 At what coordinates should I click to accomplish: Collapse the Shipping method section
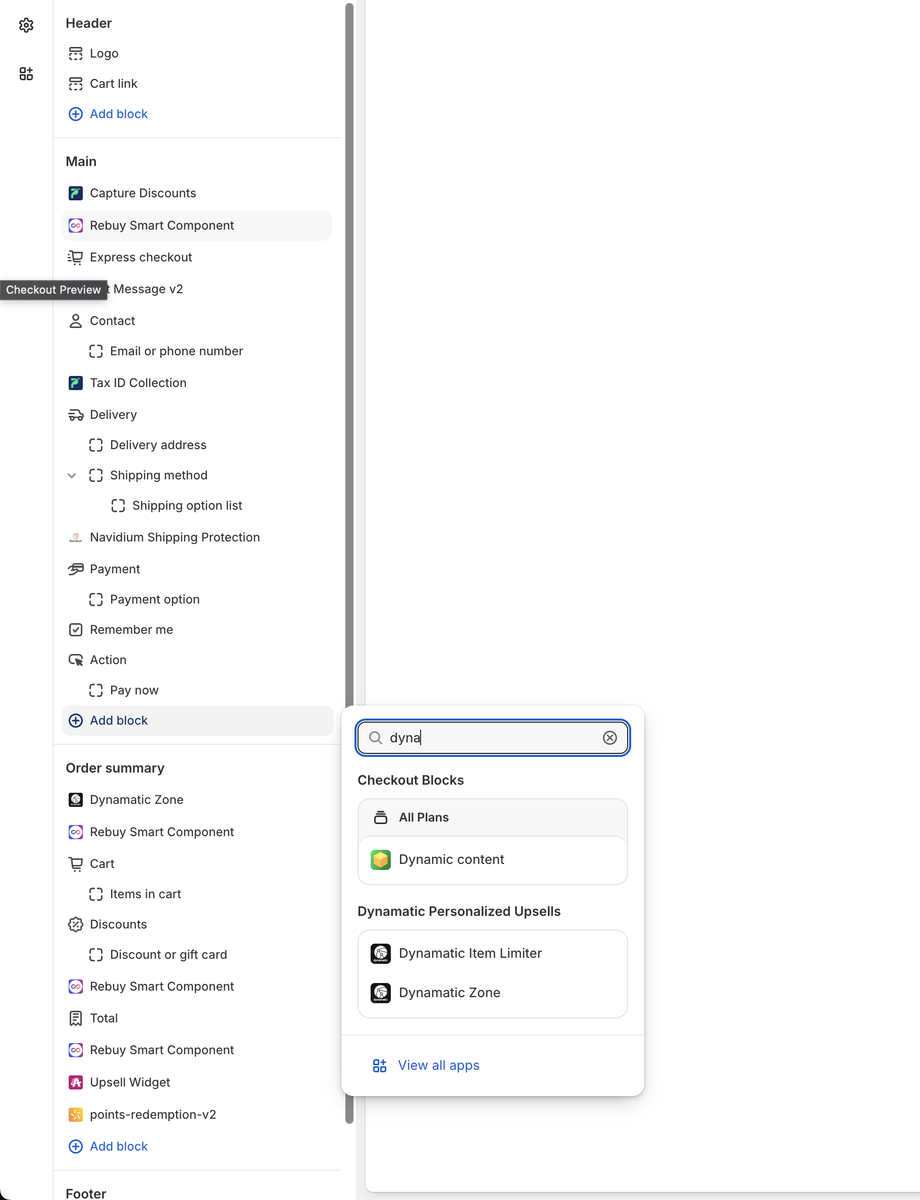[x=71, y=475]
